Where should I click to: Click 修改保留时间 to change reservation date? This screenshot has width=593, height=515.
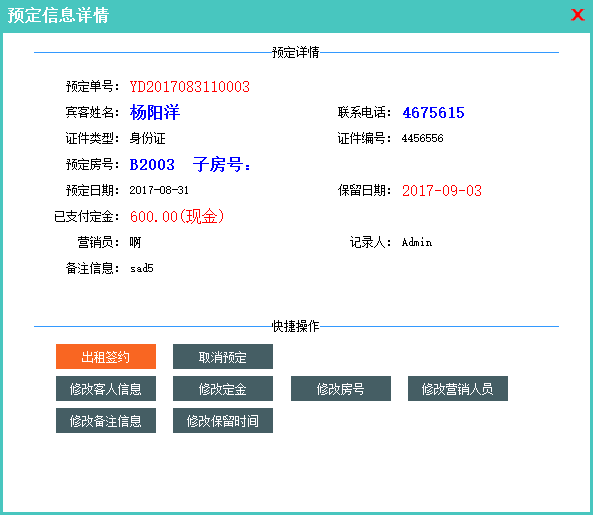point(223,420)
